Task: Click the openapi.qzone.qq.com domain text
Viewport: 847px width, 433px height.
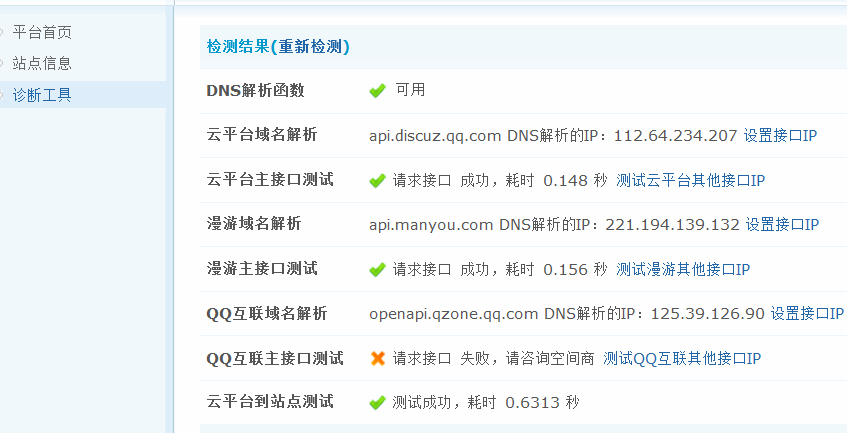Action: (x=454, y=314)
